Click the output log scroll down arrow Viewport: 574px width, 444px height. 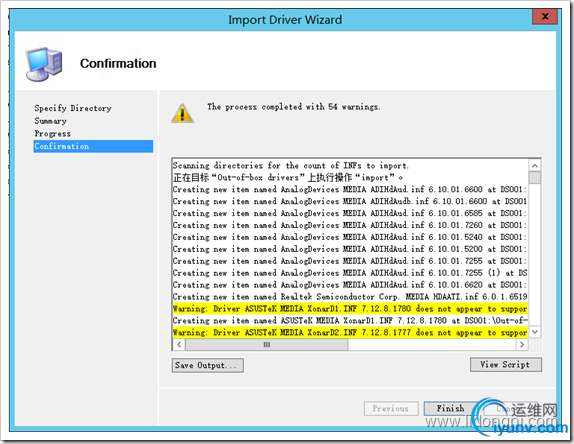tap(535, 332)
